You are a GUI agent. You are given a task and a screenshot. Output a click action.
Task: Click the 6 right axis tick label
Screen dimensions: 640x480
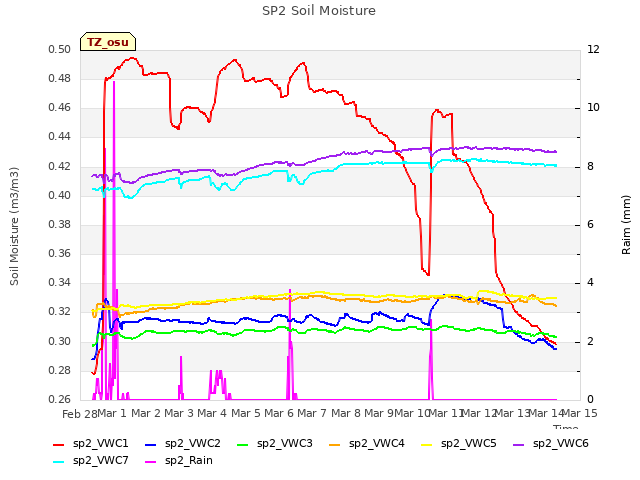pos(590,225)
